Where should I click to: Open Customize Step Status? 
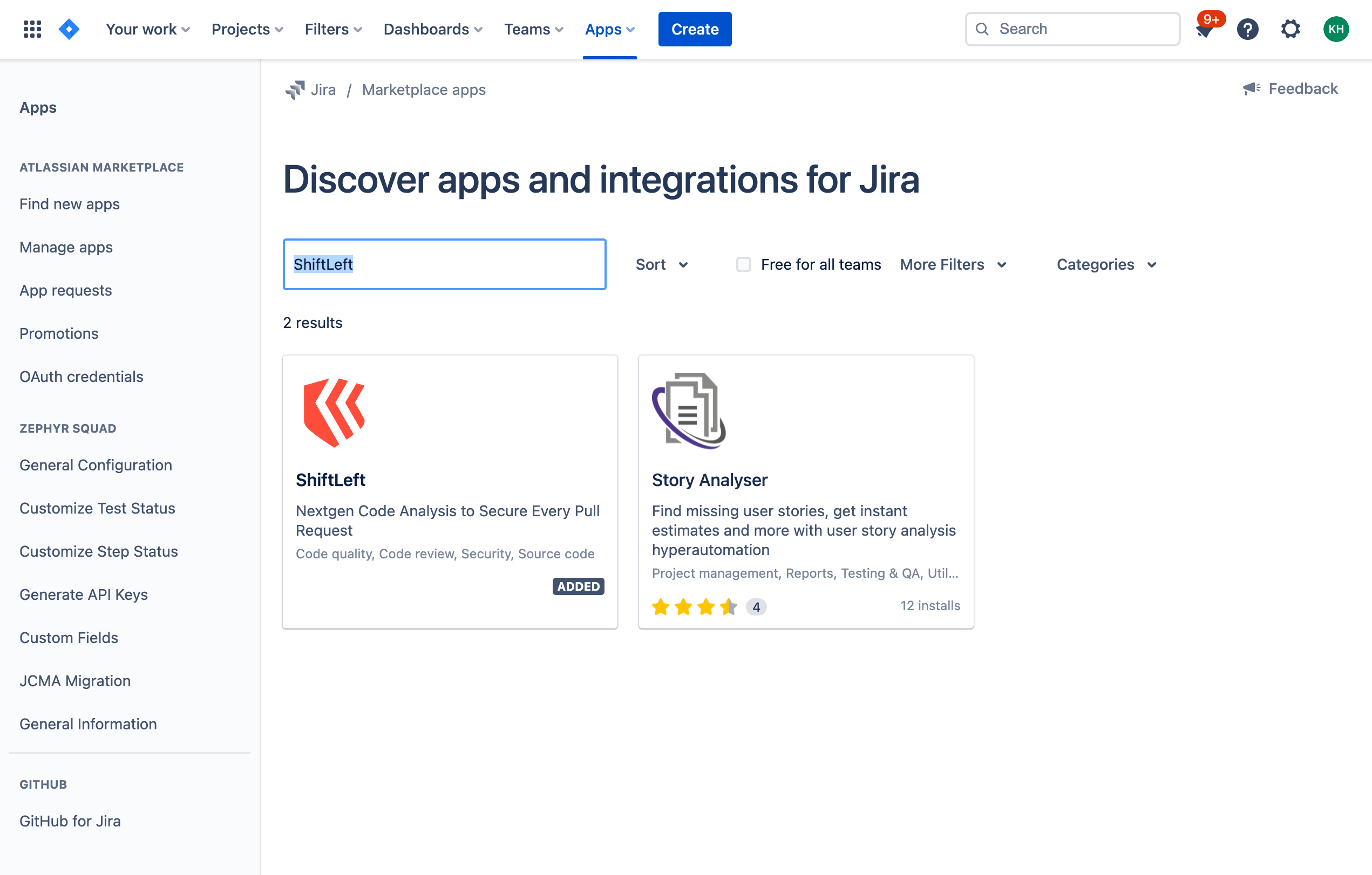99,551
